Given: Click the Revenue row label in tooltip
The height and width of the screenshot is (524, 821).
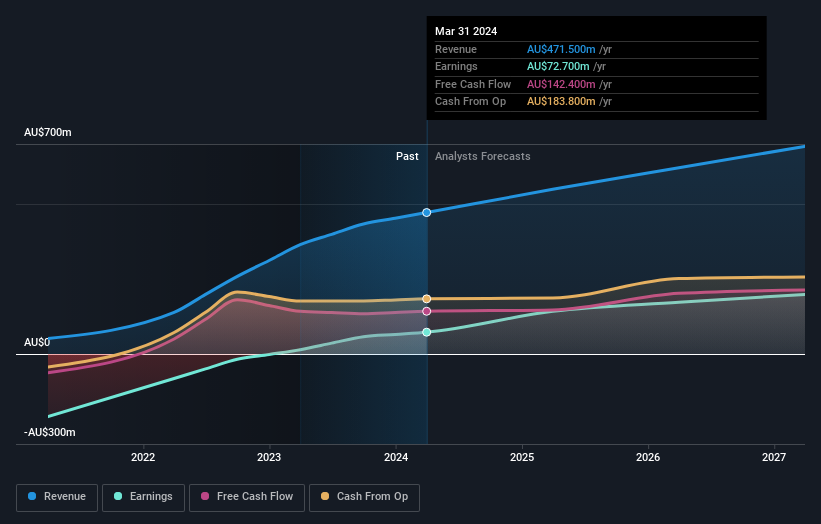Looking at the screenshot, I should click(456, 49).
